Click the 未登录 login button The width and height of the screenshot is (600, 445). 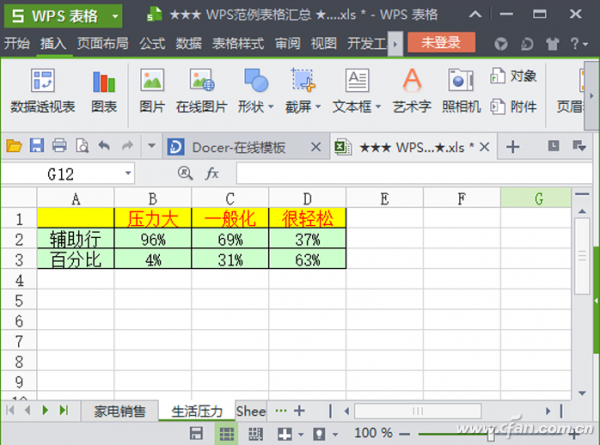click(441, 42)
